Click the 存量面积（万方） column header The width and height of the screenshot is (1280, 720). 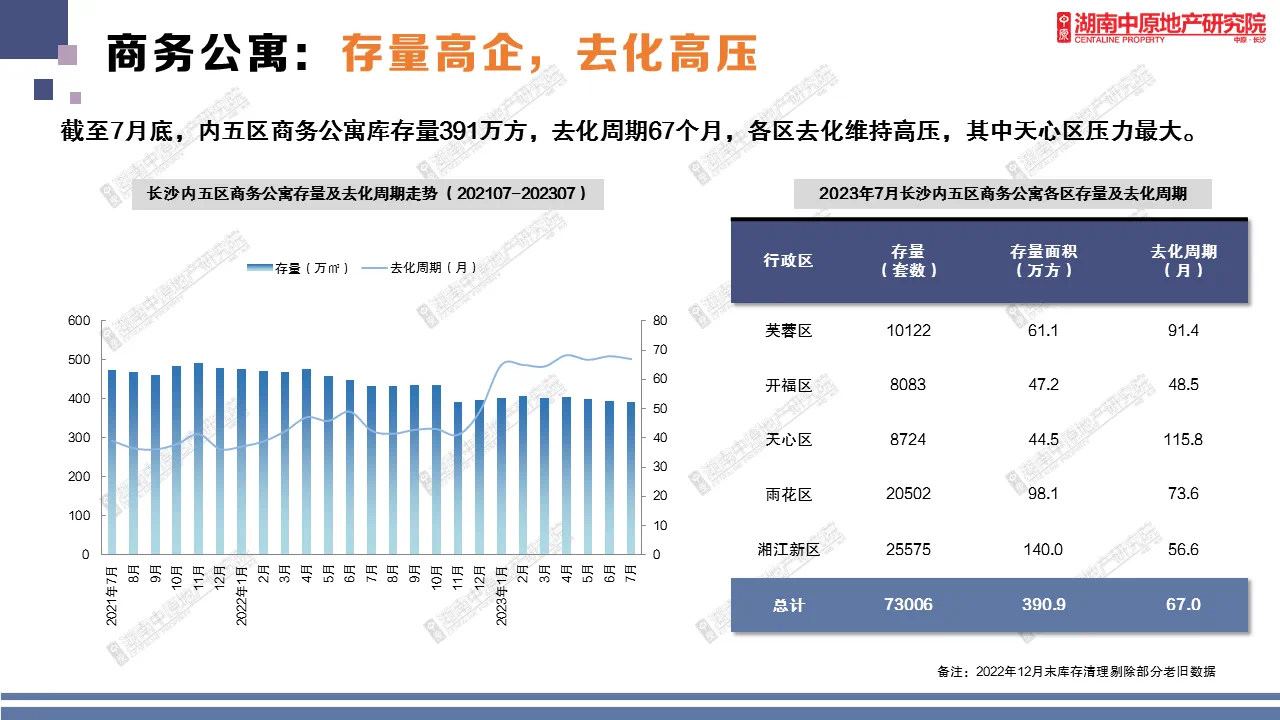[1043, 261]
